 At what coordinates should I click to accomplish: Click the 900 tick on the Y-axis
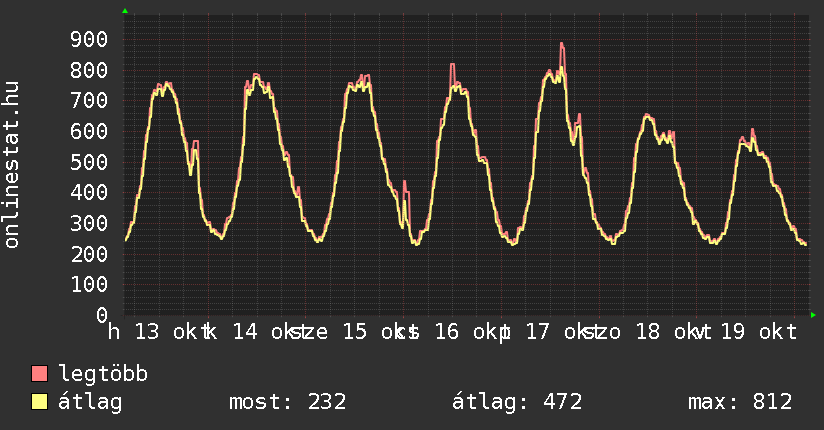tap(88, 39)
